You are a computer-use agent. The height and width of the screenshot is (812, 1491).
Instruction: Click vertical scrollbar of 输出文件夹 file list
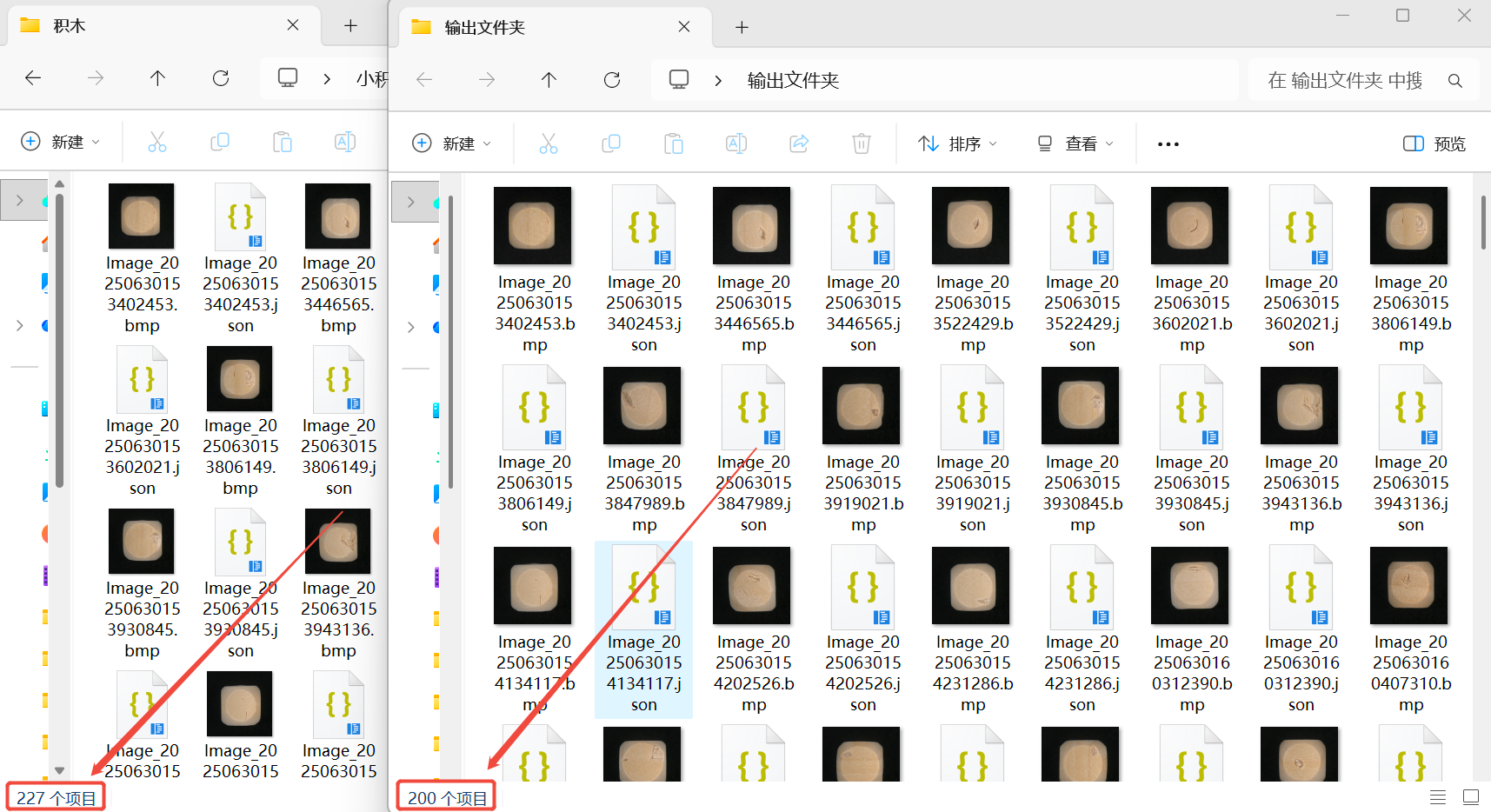pyautogui.click(x=1483, y=221)
